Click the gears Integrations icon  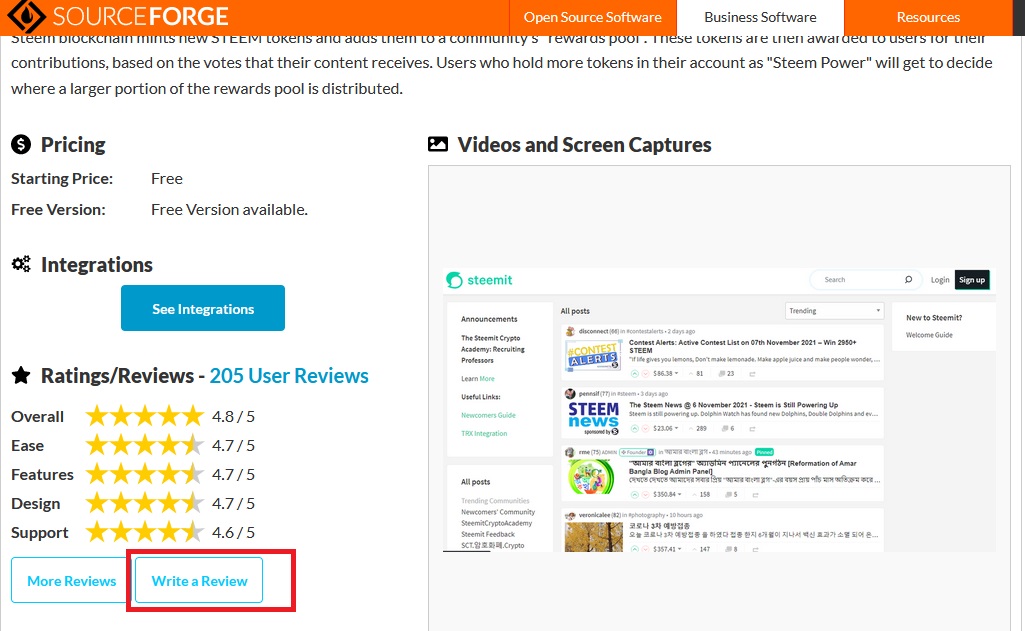point(21,264)
